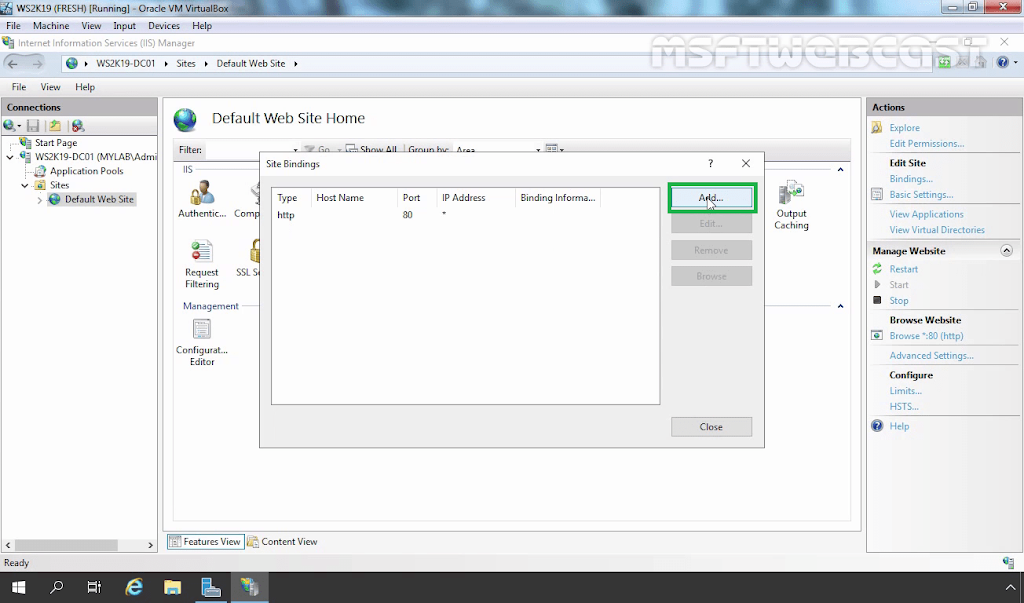Collapse the Manage Website actions section
The width and height of the screenshot is (1024, 603).
1006,251
